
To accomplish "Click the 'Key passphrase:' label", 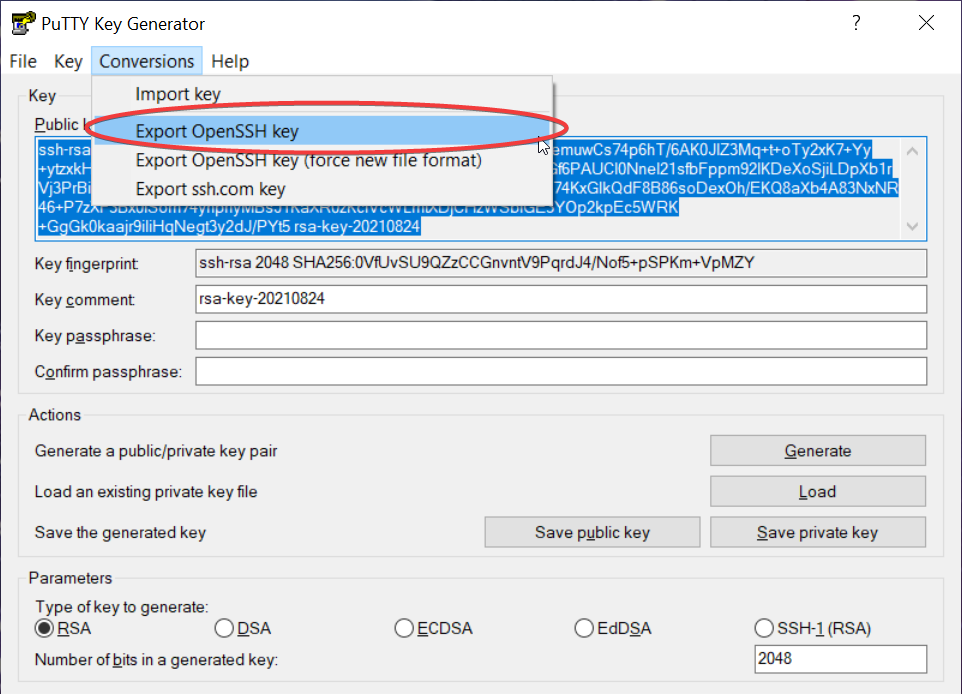I will click(x=95, y=336).
